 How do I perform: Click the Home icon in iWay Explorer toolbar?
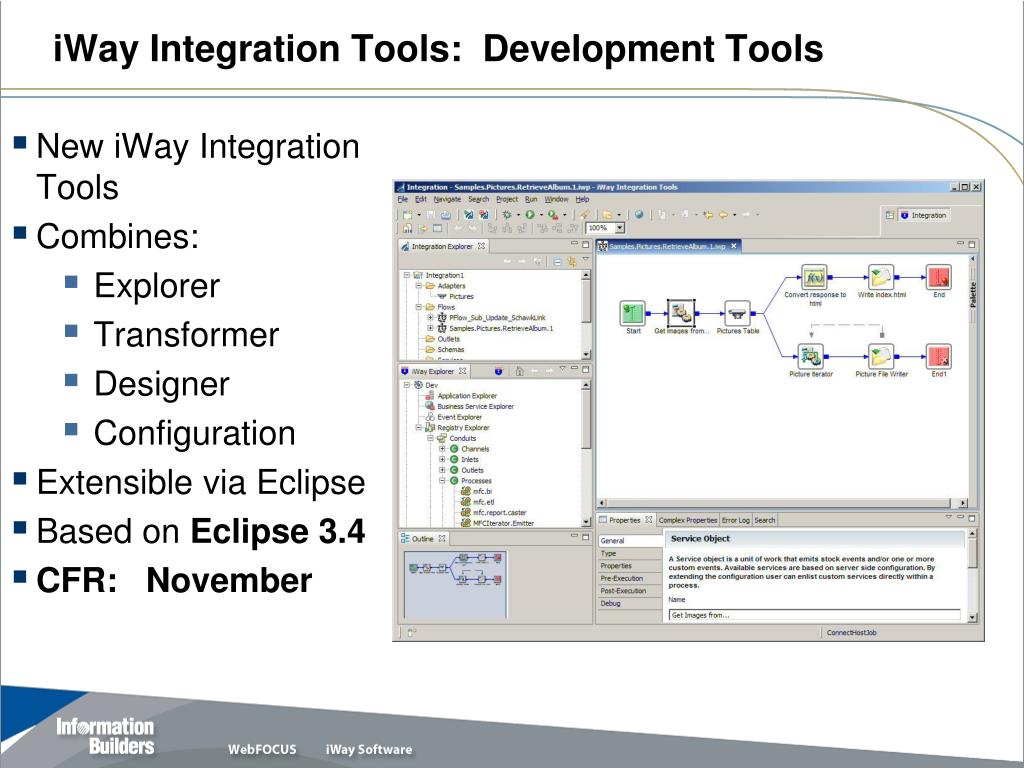pos(520,371)
